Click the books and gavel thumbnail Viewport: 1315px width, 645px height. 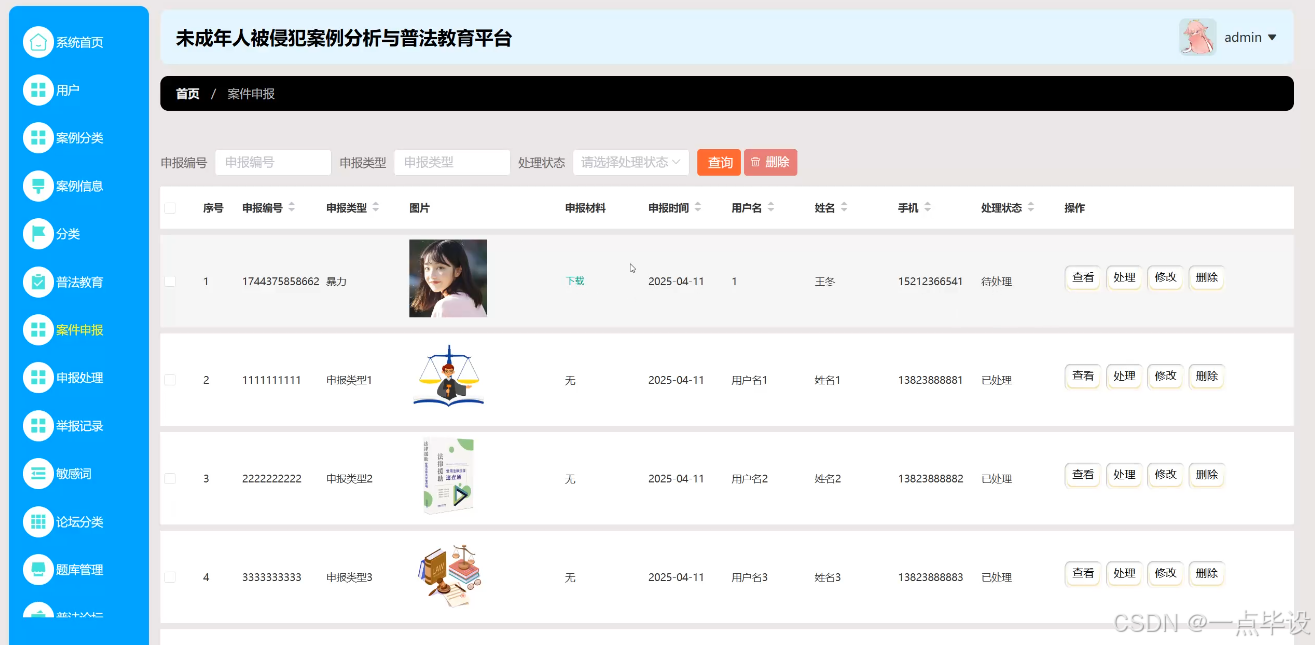click(448, 575)
